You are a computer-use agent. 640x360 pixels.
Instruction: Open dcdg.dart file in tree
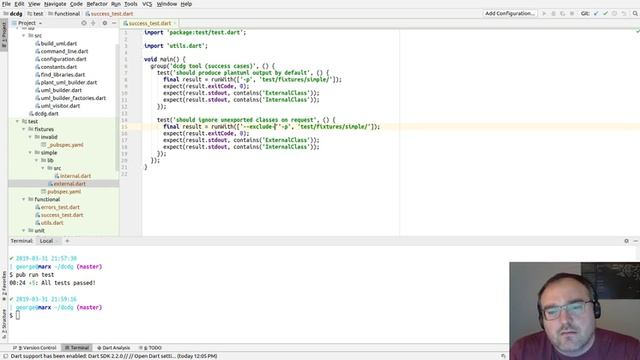click(x=44, y=113)
